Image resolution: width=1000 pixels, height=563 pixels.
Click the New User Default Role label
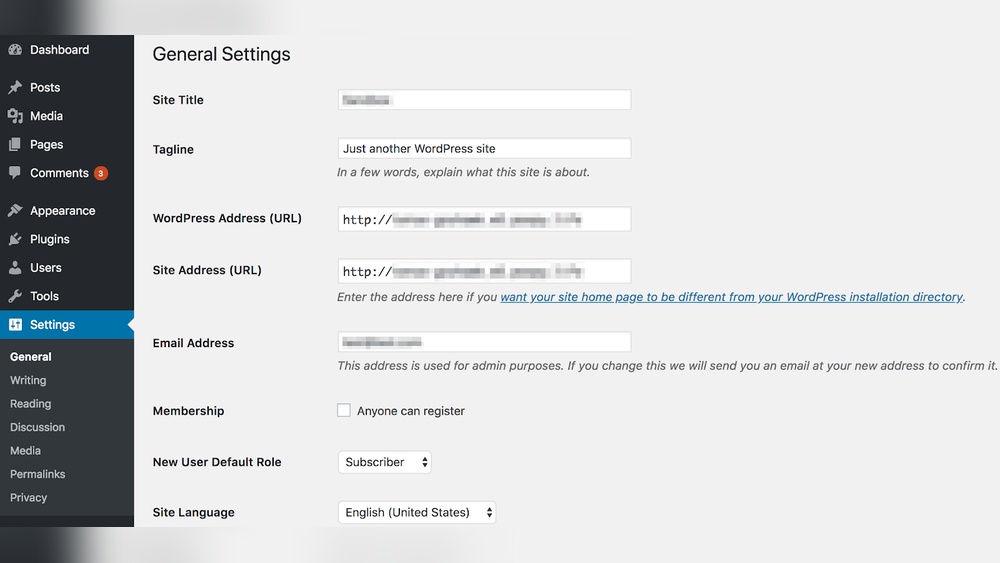217,462
